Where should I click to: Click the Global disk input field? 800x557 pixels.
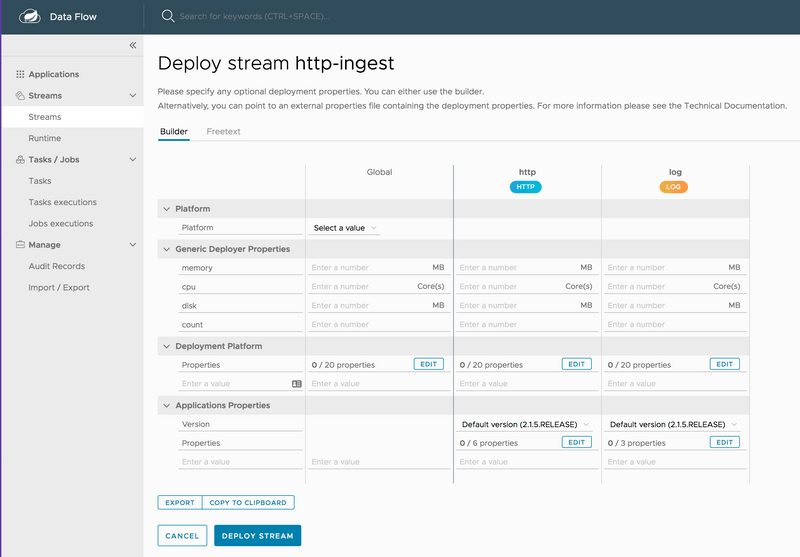379,306
